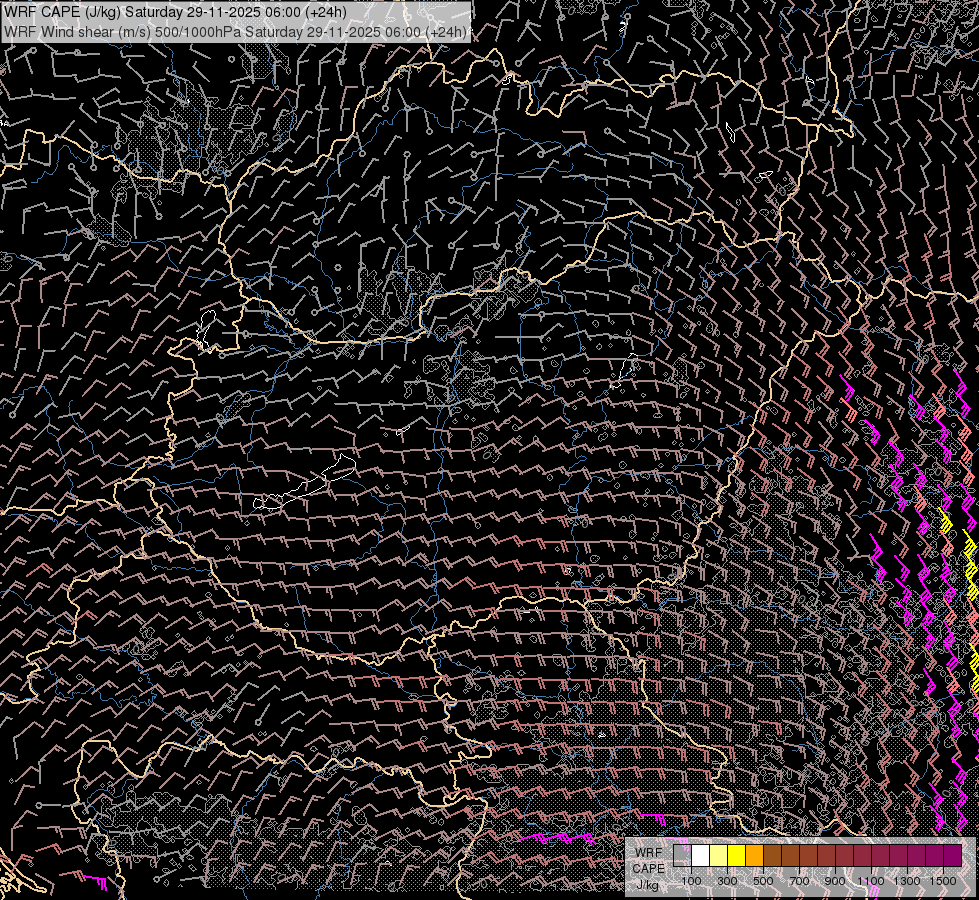
Task: Click the 1300 legend scale label
Action: pyautogui.click(x=907, y=881)
